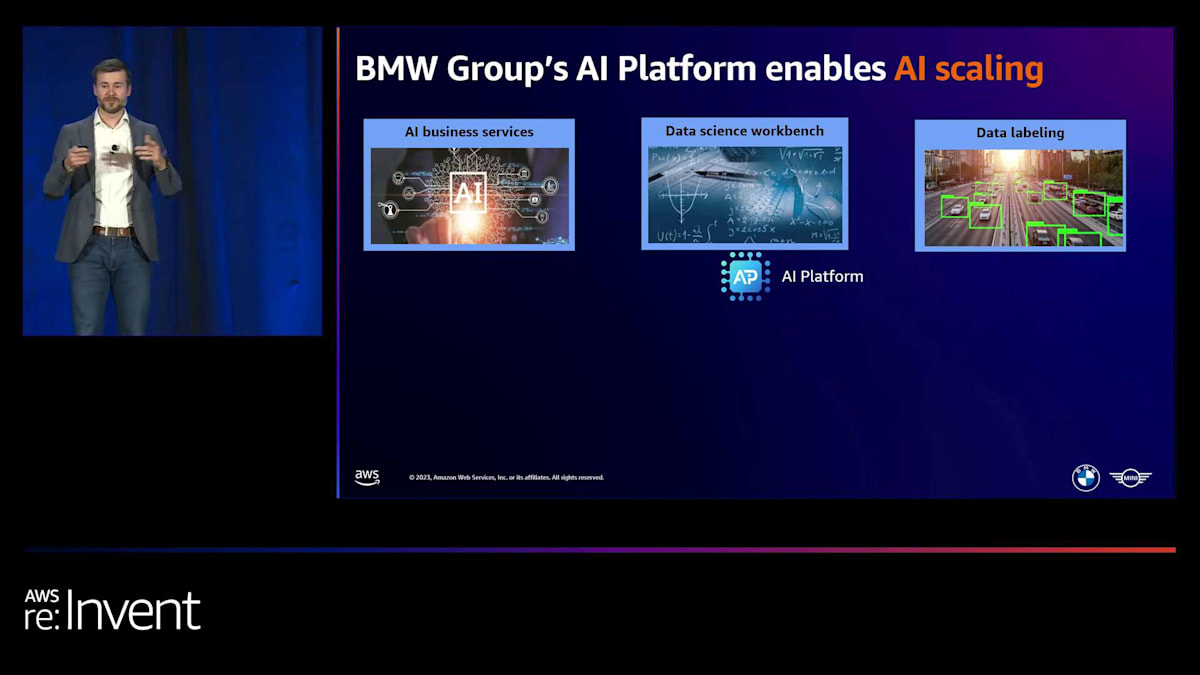
Task: Click the 2023 Amazon Web Services copyright notice
Action: [x=506, y=477]
